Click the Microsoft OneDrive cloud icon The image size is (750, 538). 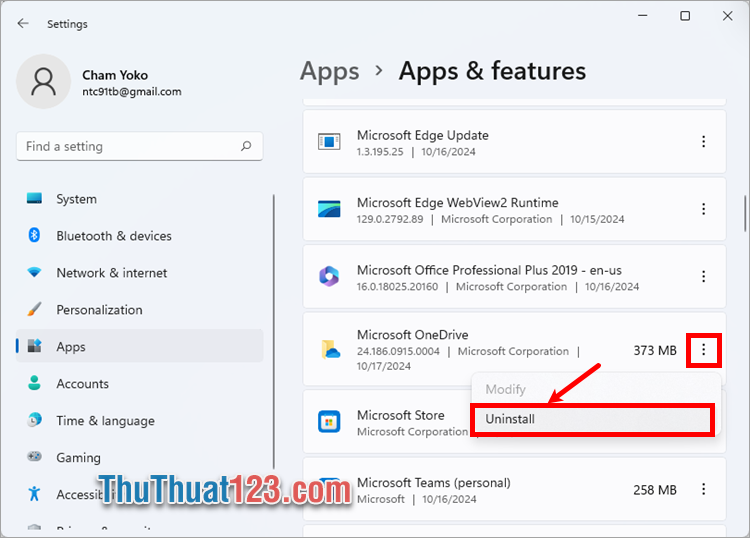click(x=330, y=350)
